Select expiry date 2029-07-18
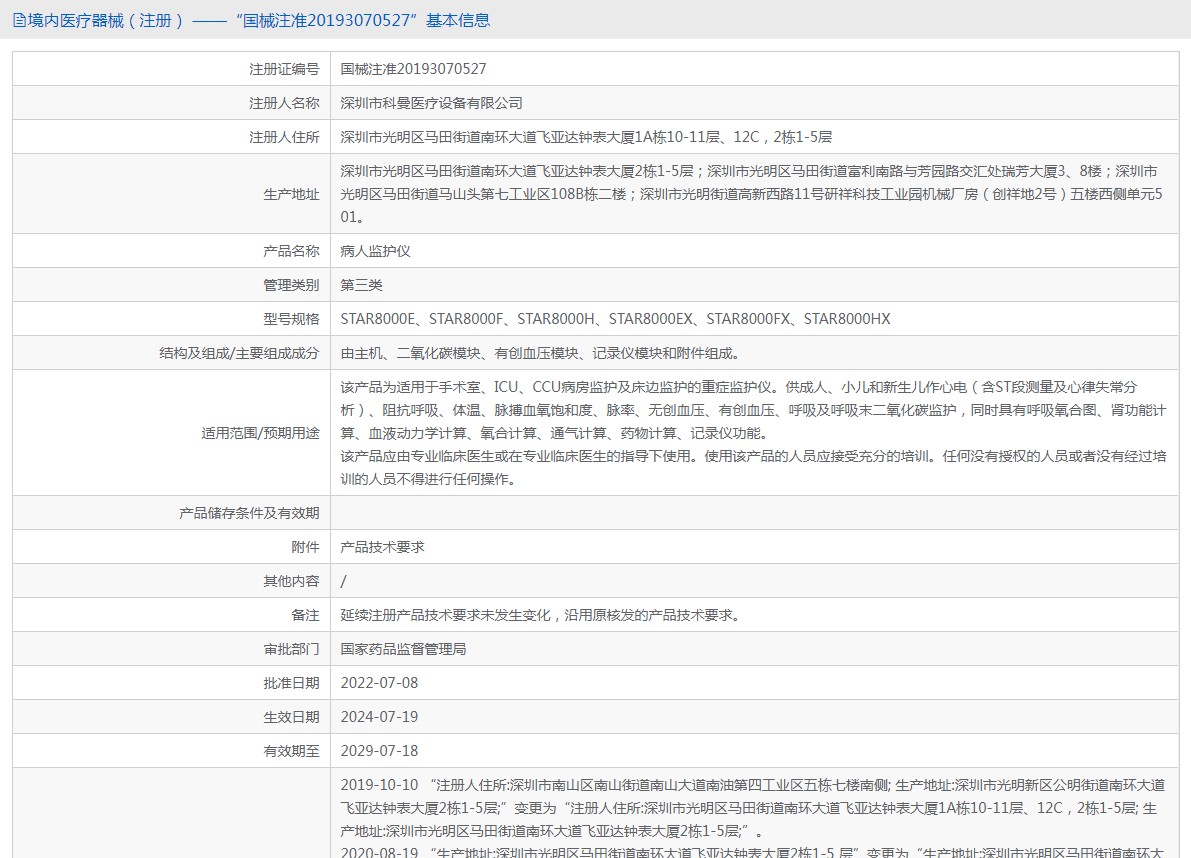 [x=379, y=752]
